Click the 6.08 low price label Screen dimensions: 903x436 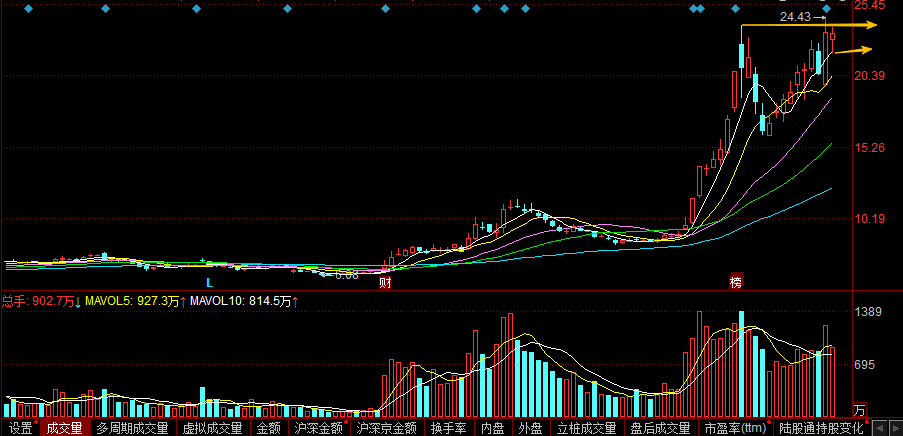(347, 275)
